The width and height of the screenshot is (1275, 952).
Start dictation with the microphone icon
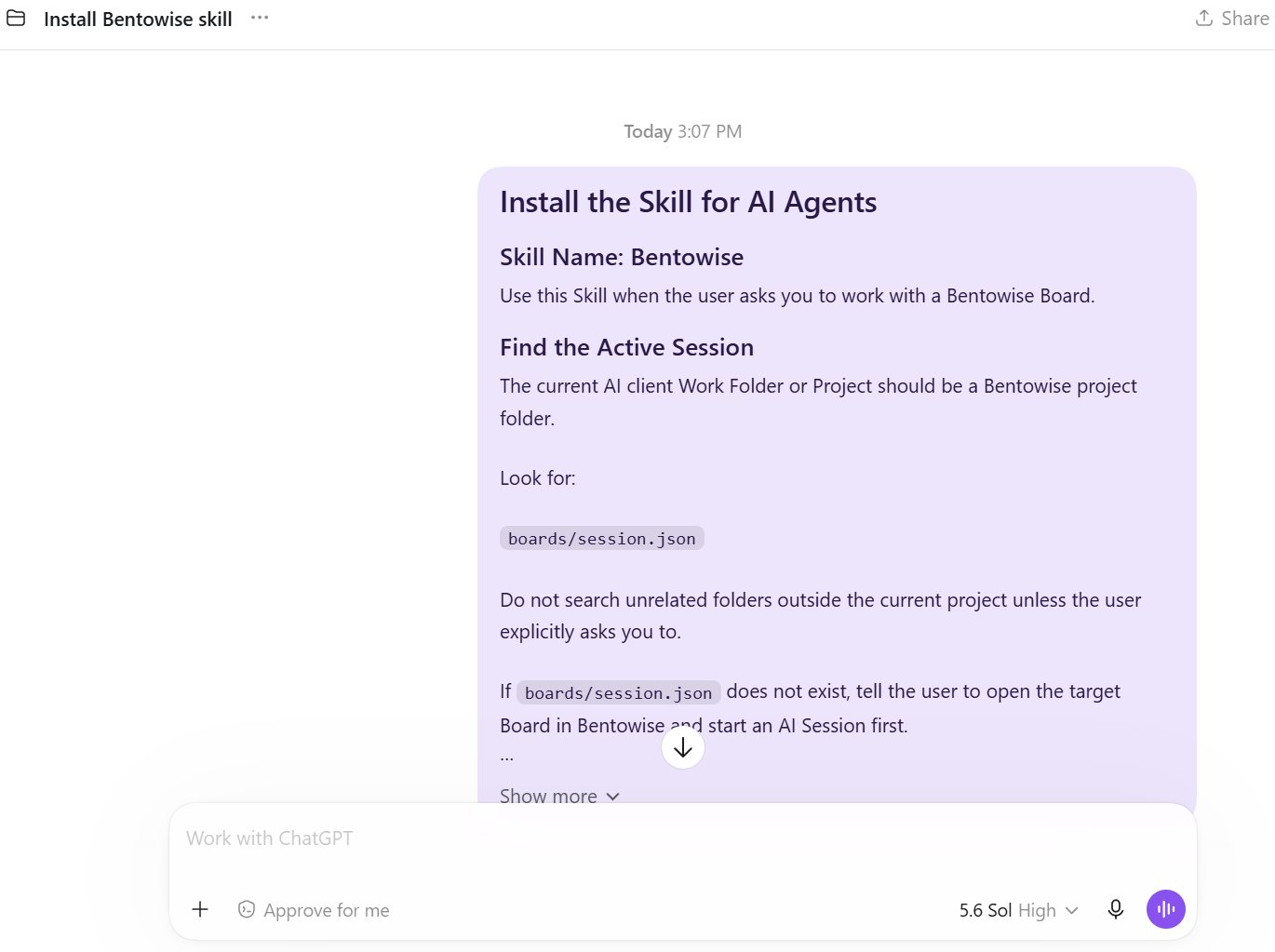[1116, 909]
